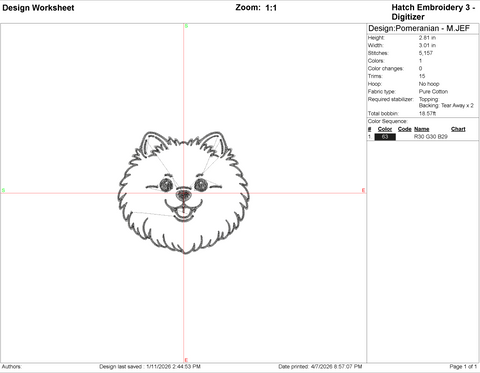Click the 'Topping' stabilizer value

pos(429,99)
